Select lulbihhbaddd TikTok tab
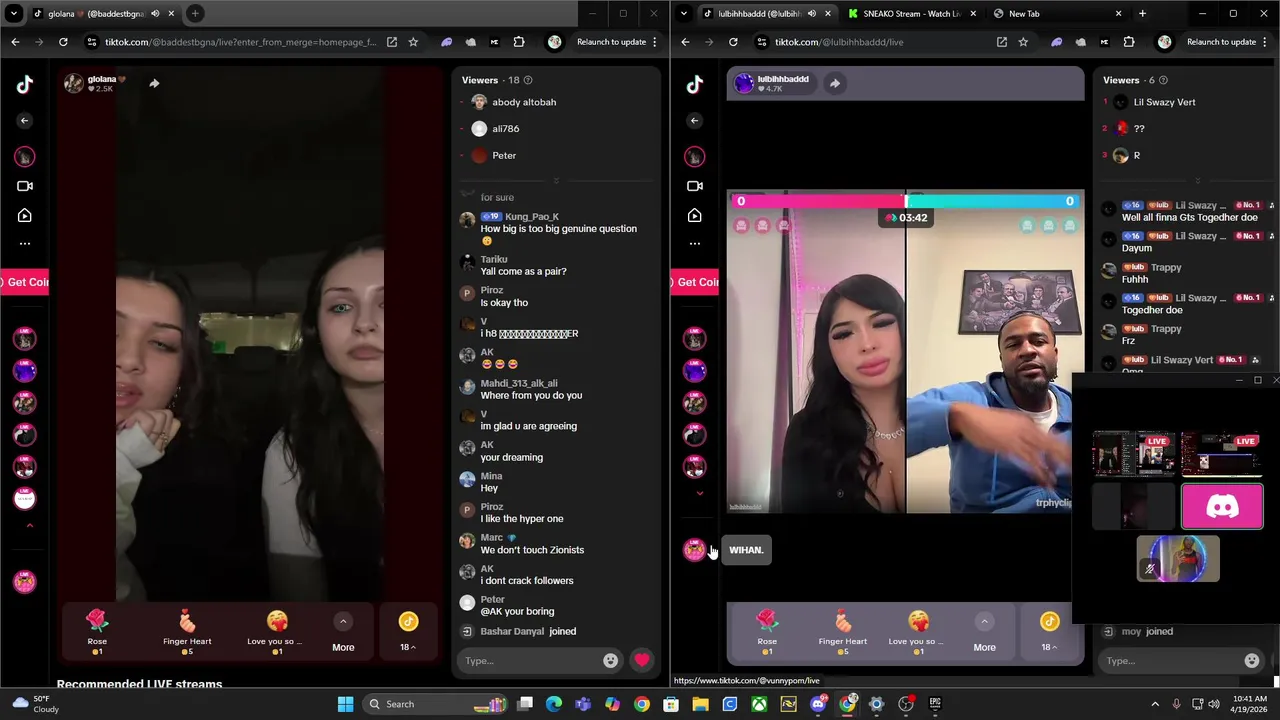This screenshot has height=720, width=1280. (768, 14)
